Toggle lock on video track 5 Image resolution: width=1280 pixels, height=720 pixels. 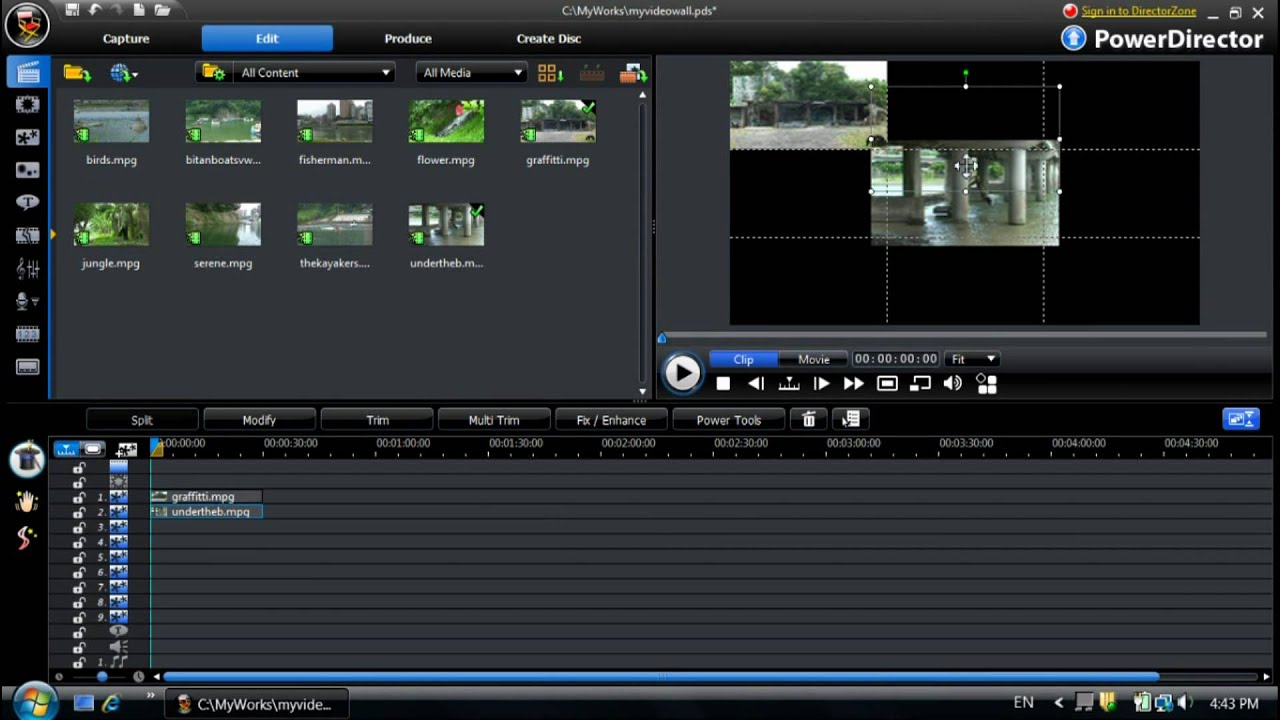[79, 557]
